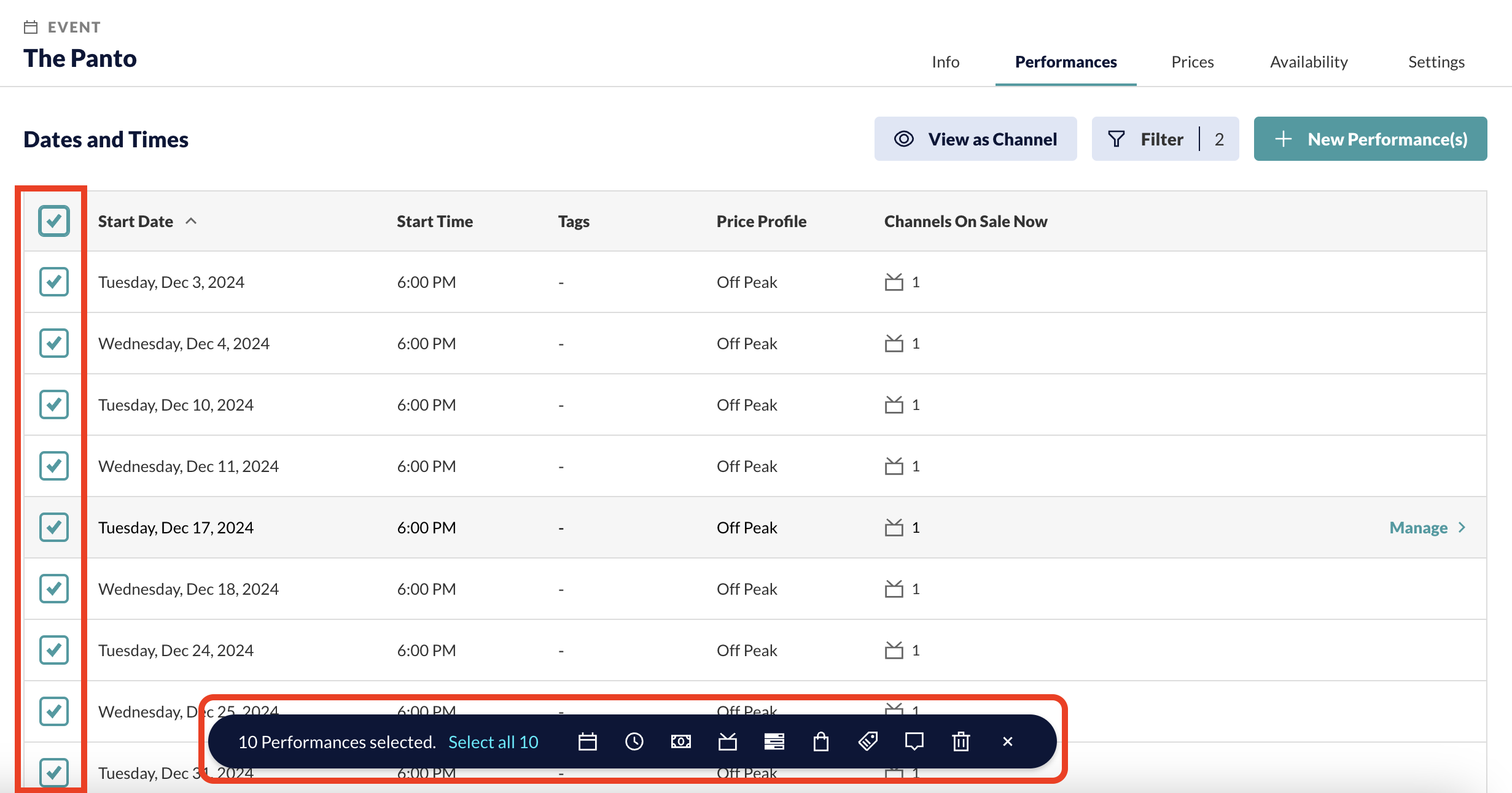Click the channel icon in the Dec 17 row
1512x793 pixels.
pyautogui.click(x=894, y=527)
